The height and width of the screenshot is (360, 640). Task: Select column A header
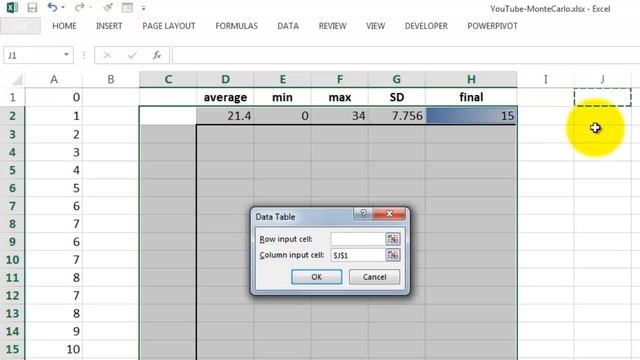tap(54, 79)
